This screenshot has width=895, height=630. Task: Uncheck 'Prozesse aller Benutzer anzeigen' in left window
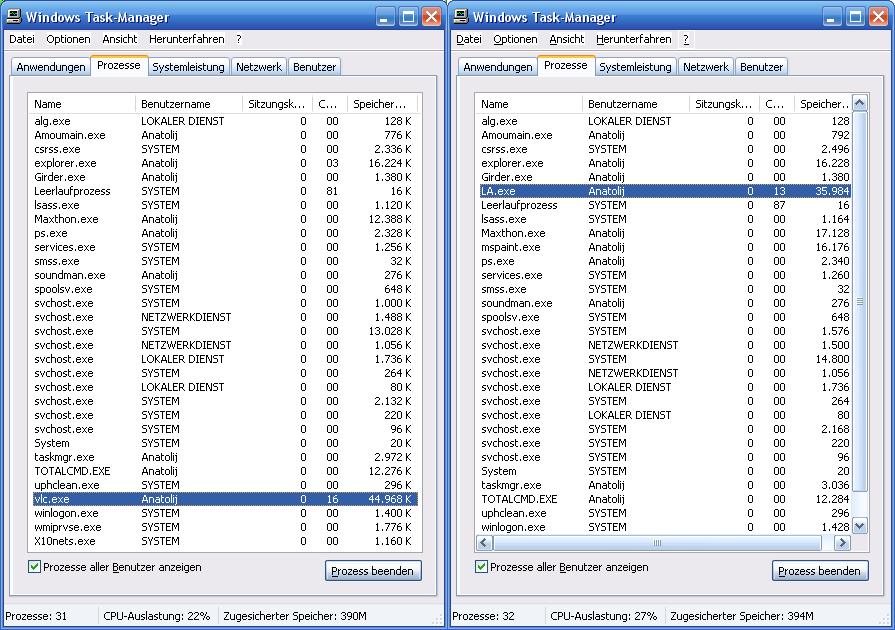(35, 567)
